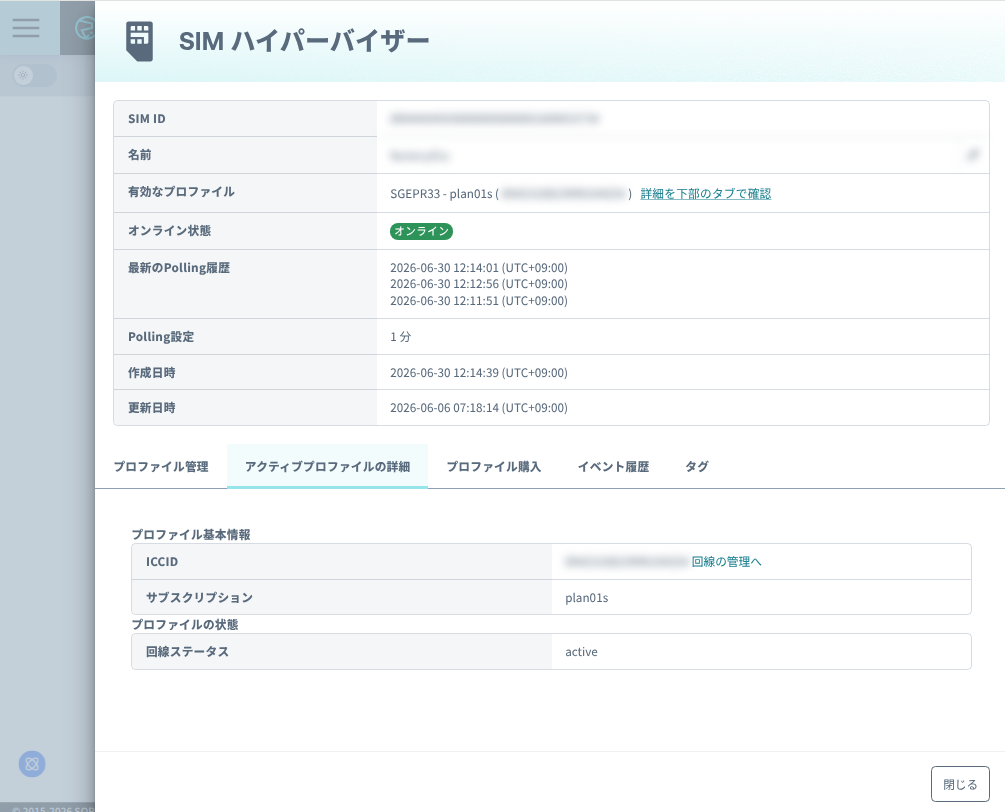
Task: Switch to the イベント履歴 tab
Action: [x=613, y=467]
